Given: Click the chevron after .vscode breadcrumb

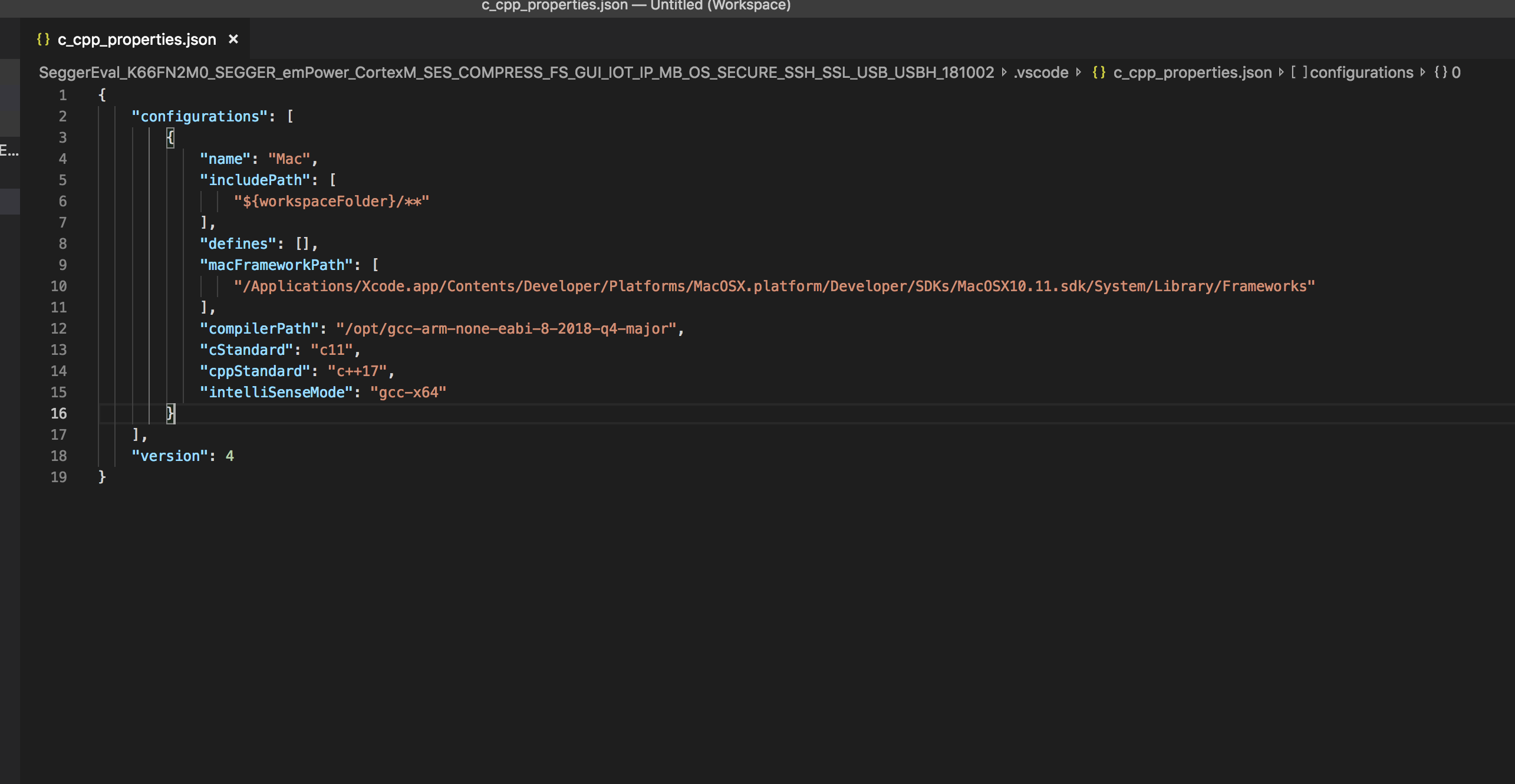Looking at the screenshot, I should 1079,73.
